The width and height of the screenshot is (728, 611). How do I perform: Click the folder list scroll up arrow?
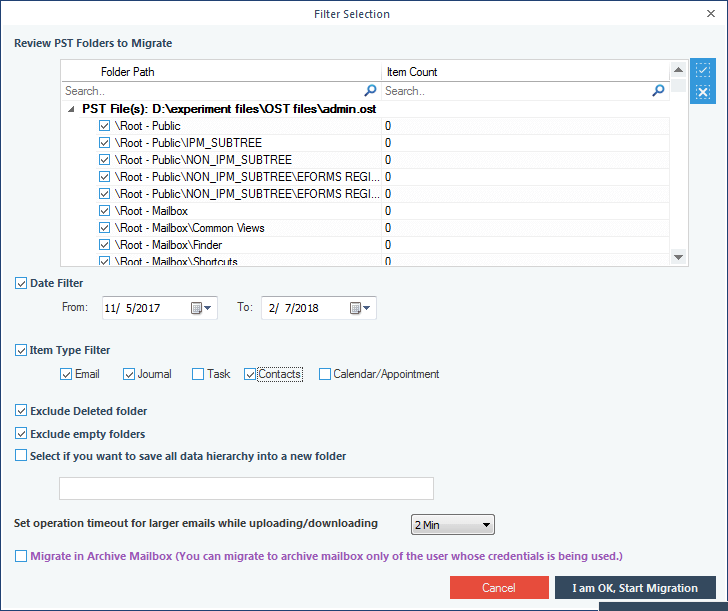pos(678,70)
